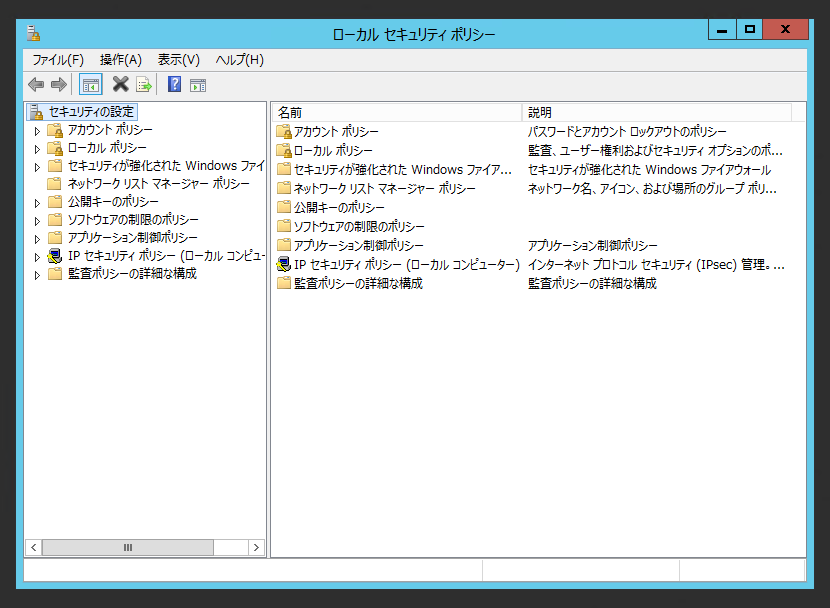Expand the アカウント ポリシー tree node
The image size is (830, 608).
click(x=37, y=131)
